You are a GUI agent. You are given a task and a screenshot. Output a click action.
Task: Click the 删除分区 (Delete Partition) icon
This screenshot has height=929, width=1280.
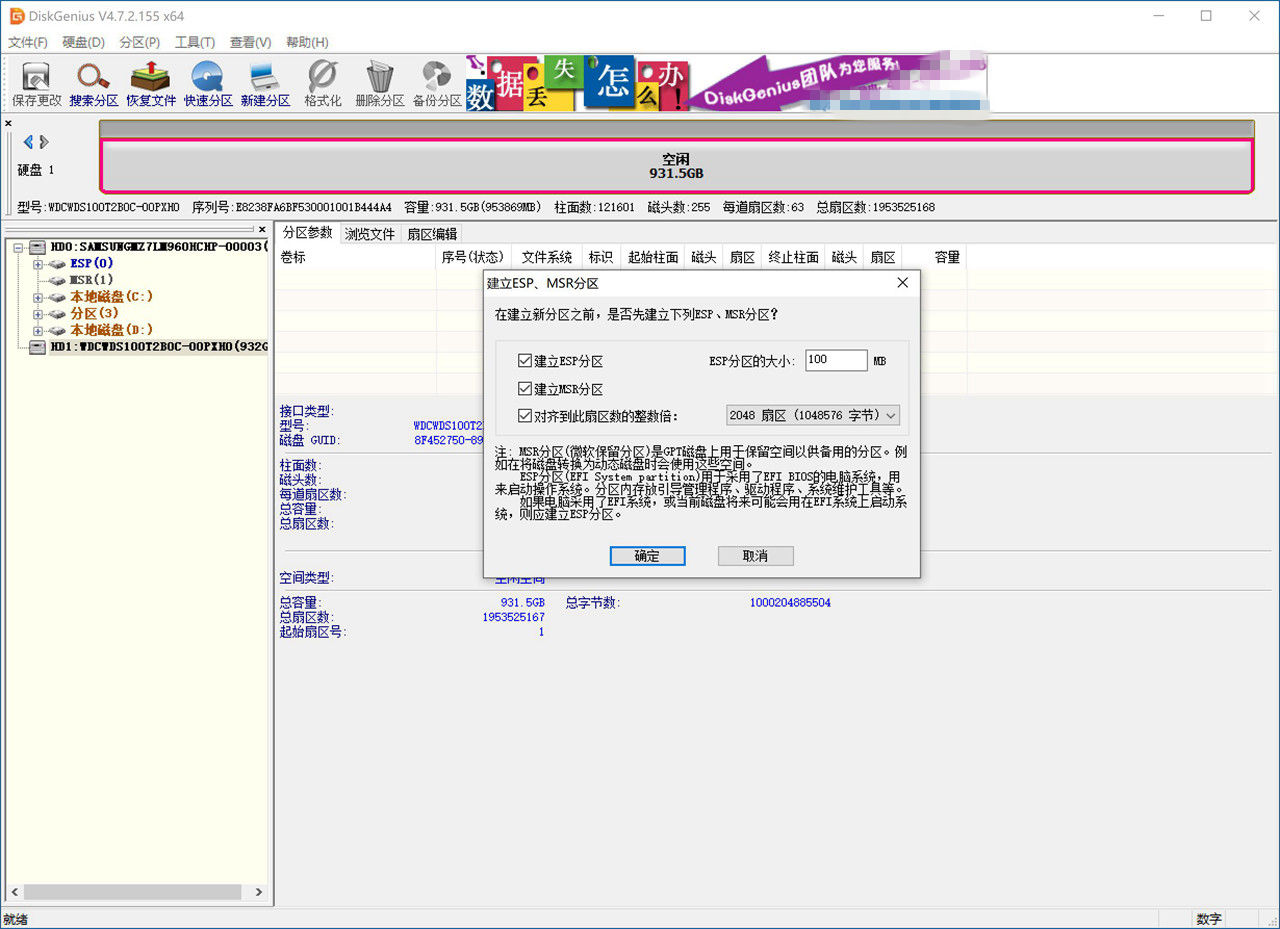coord(378,80)
